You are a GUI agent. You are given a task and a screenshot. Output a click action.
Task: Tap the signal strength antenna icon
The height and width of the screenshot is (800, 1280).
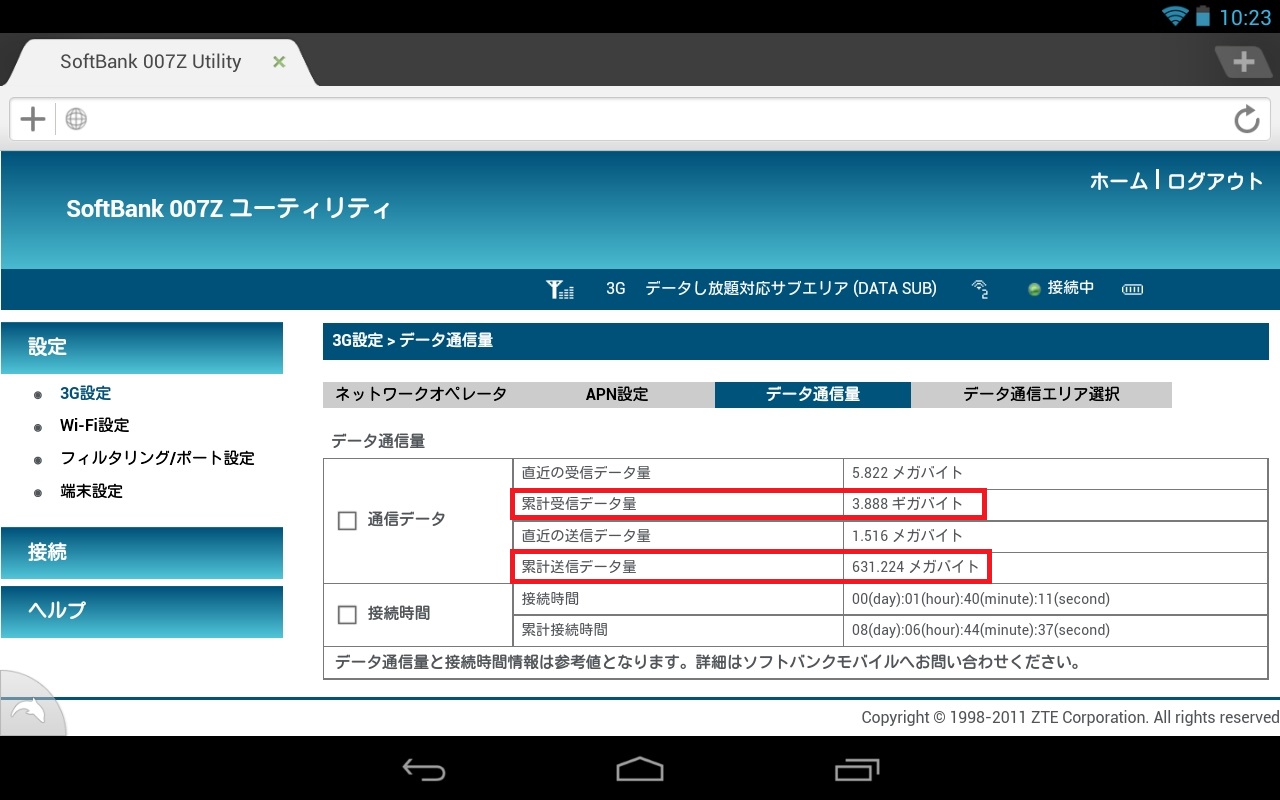click(x=560, y=289)
